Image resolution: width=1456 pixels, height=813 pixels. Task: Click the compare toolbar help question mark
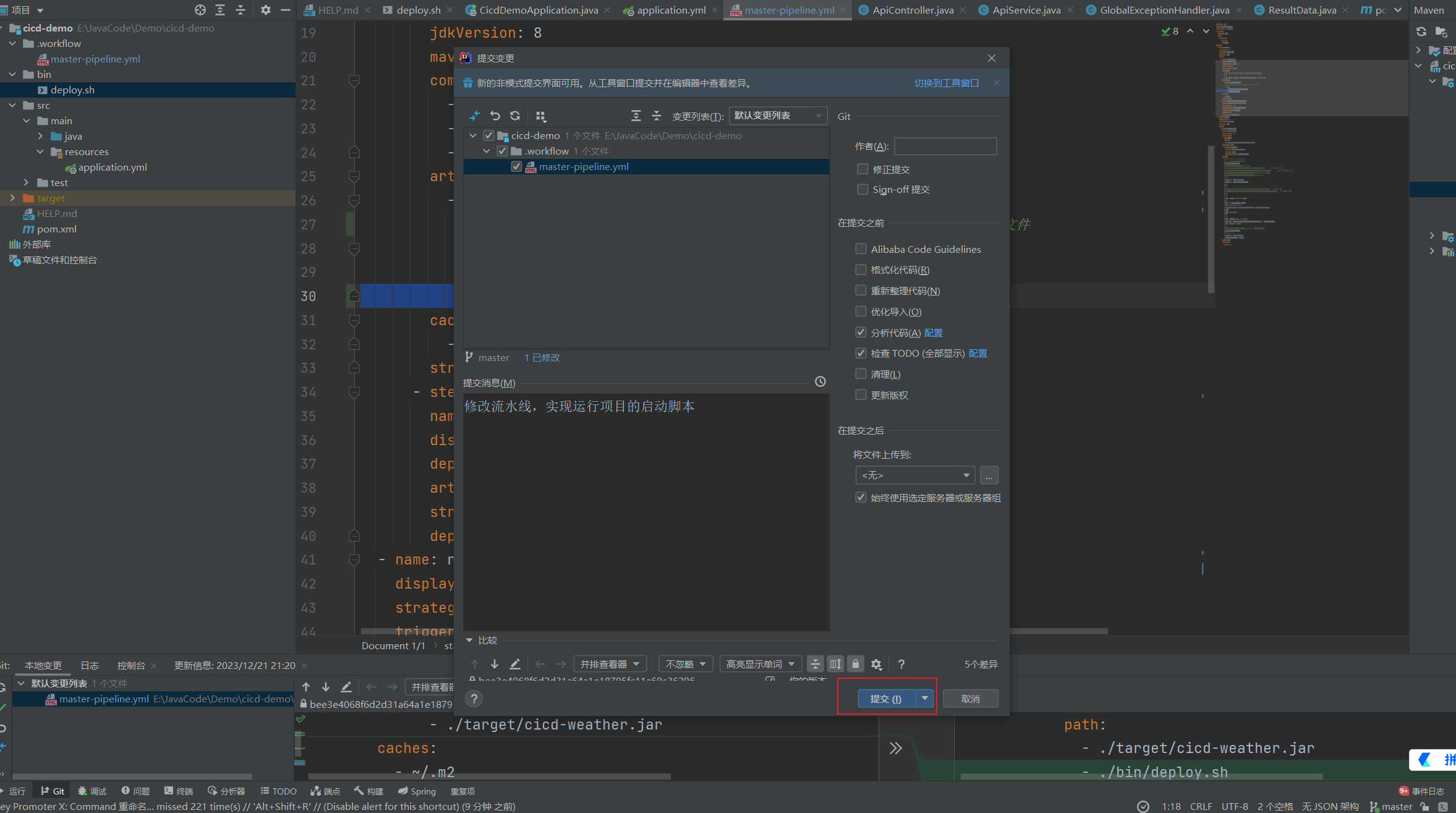(x=901, y=664)
